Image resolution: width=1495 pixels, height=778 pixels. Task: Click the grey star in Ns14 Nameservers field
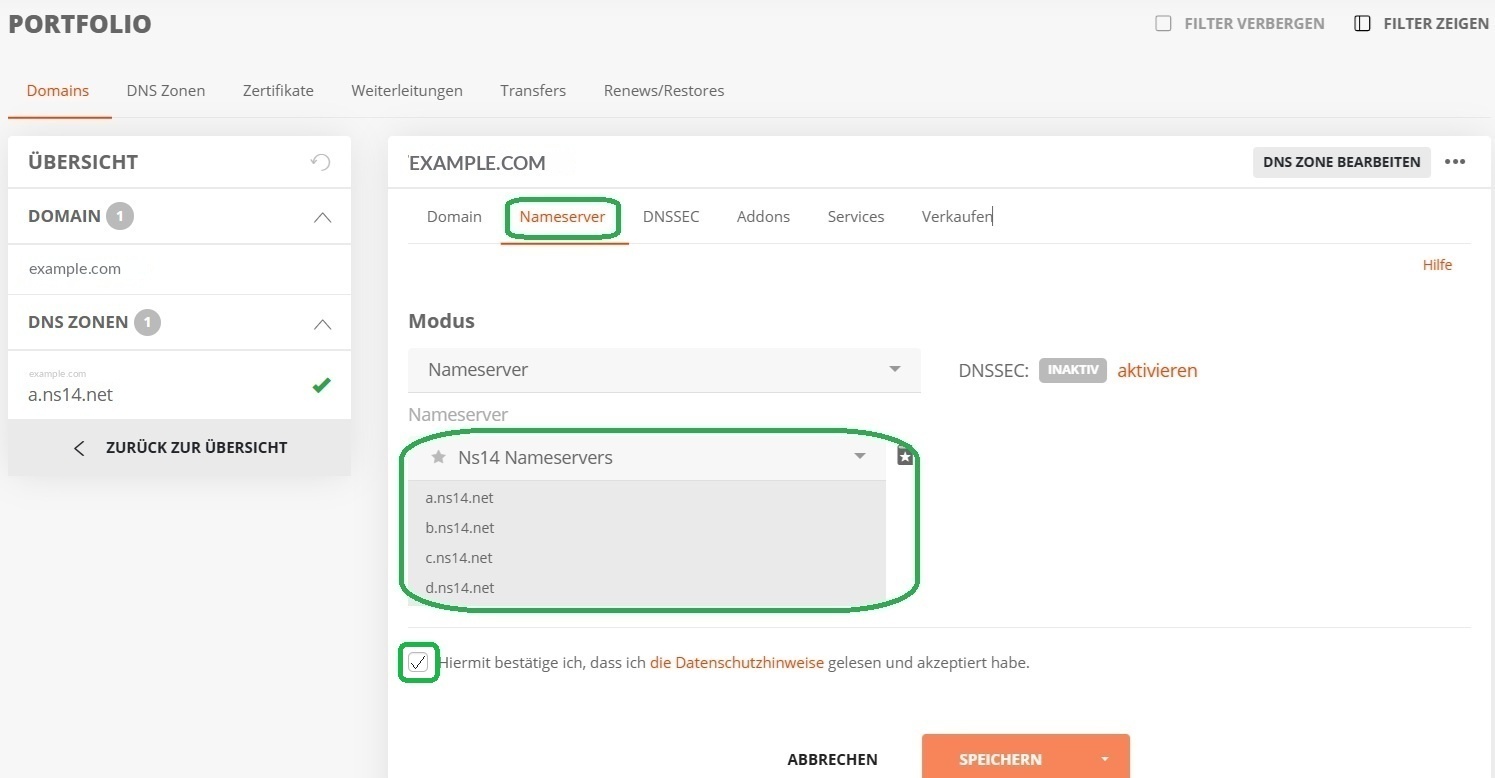(438, 457)
